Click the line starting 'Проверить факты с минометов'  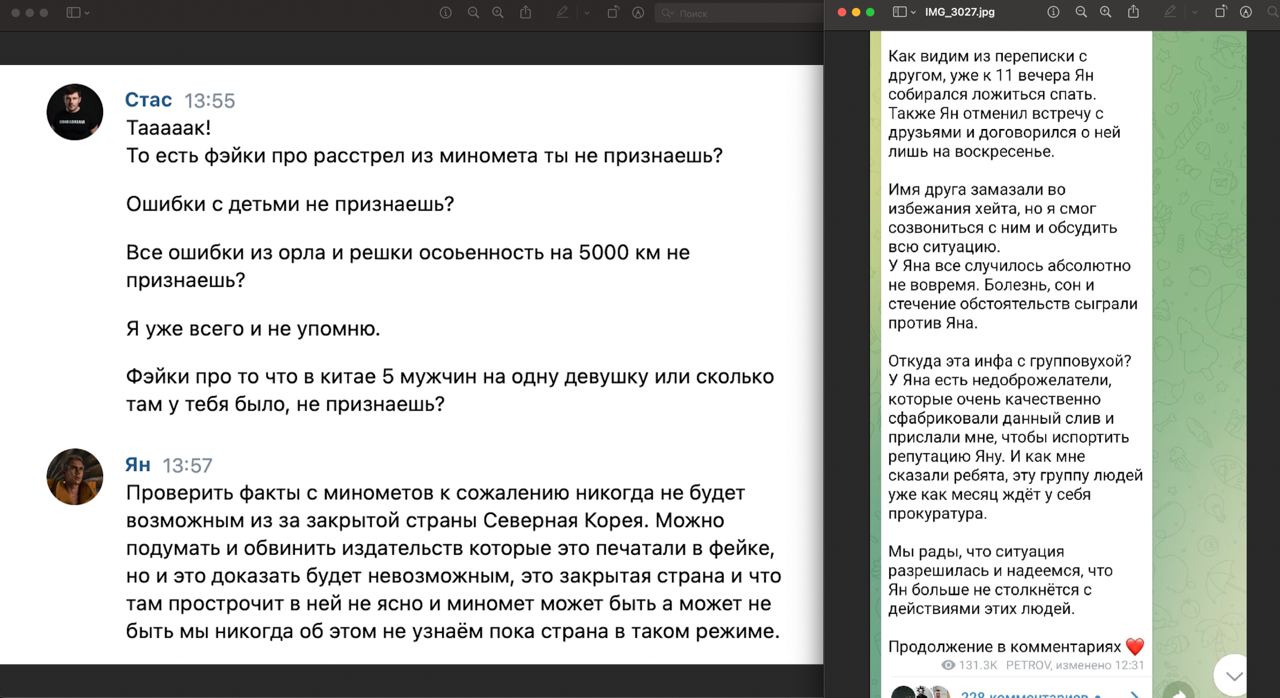pos(436,493)
